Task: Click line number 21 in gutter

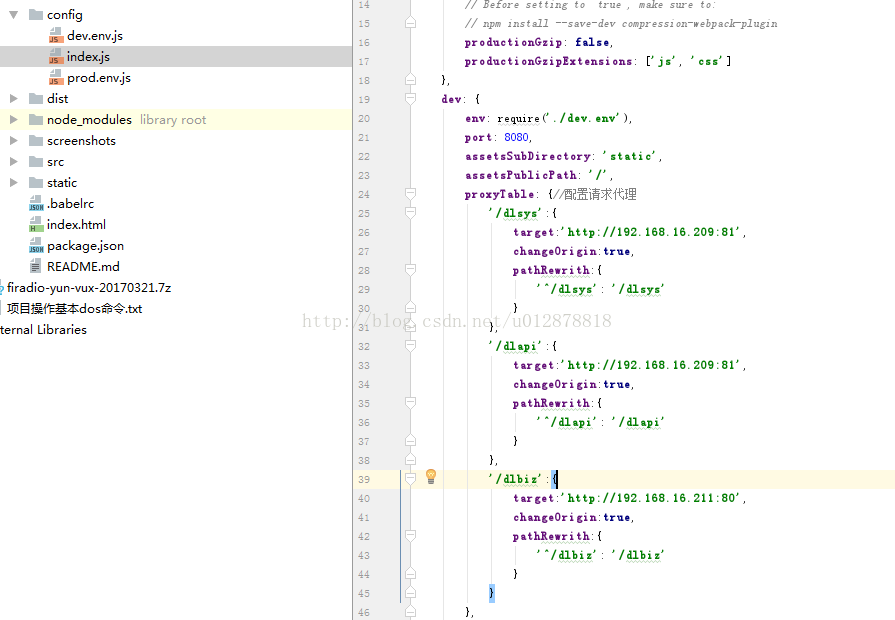Action: tap(364, 138)
